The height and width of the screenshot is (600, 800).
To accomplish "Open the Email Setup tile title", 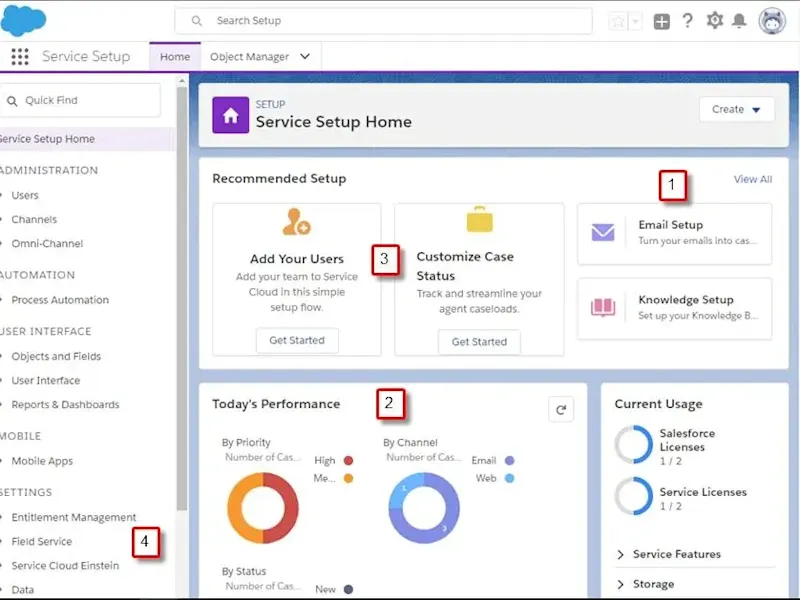I will (x=670, y=225).
